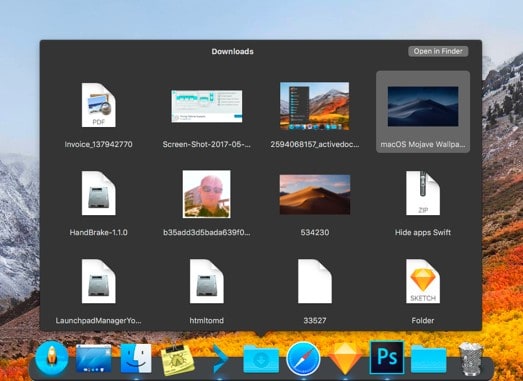Viewport: 523px width, 381px height.
Task: Open Finder from the Dock
Action: tap(136, 358)
